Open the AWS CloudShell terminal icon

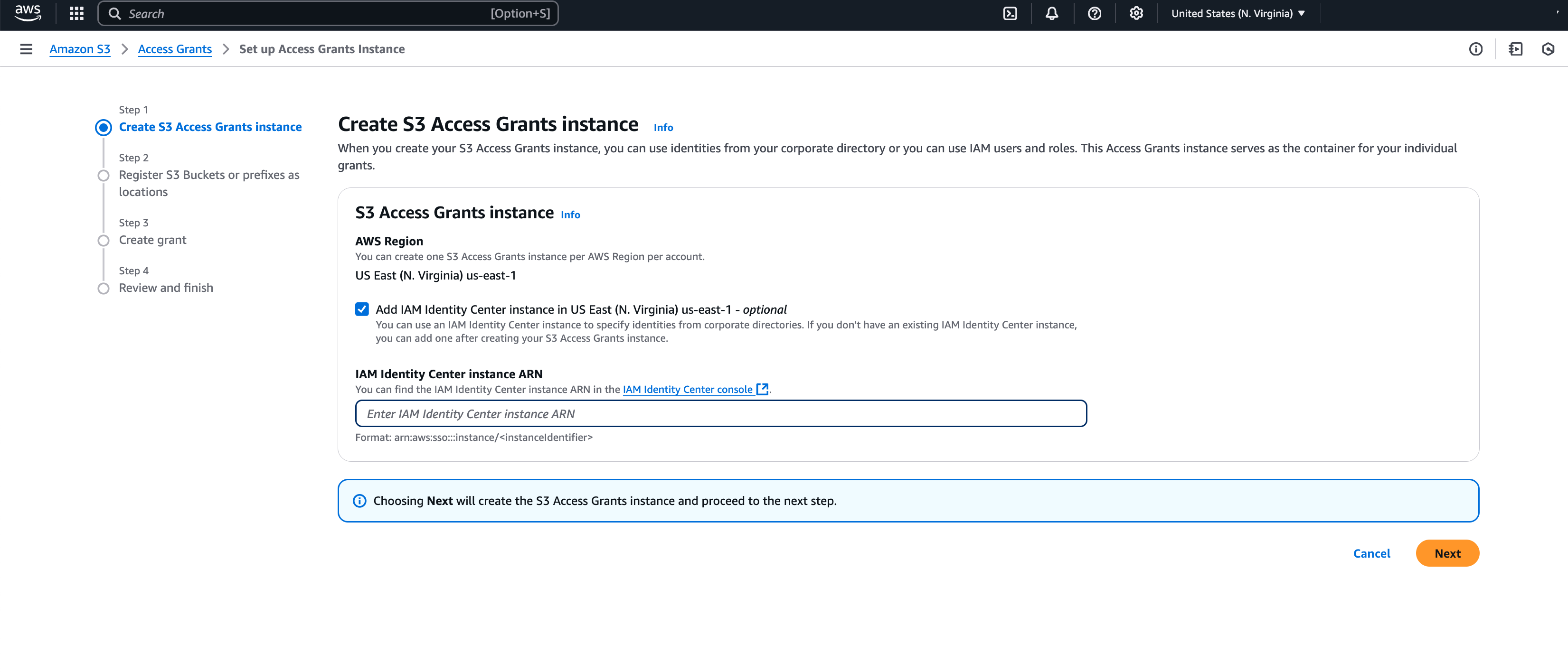coord(1010,13)
